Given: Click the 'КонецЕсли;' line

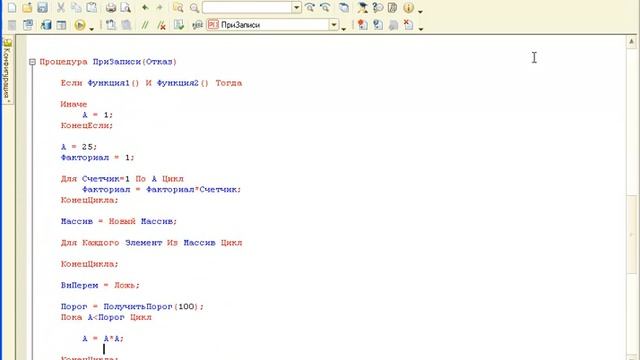Looking at the screenshot, I should [x=87, y=126].
